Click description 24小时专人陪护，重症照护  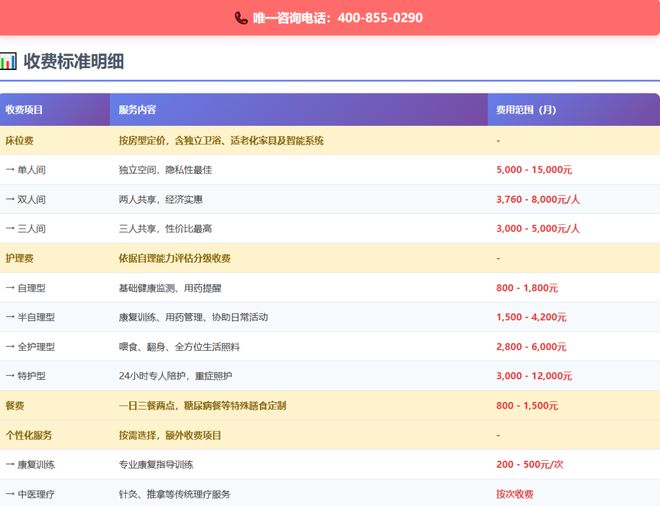[176, 376]
